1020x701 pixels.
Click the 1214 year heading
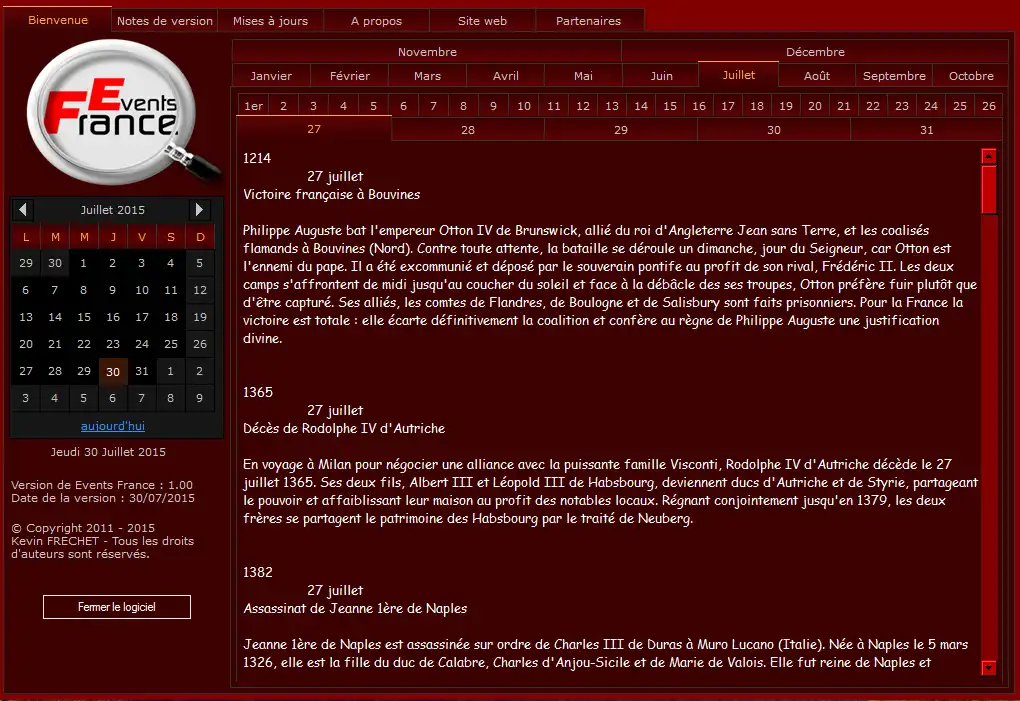[257, 158]
